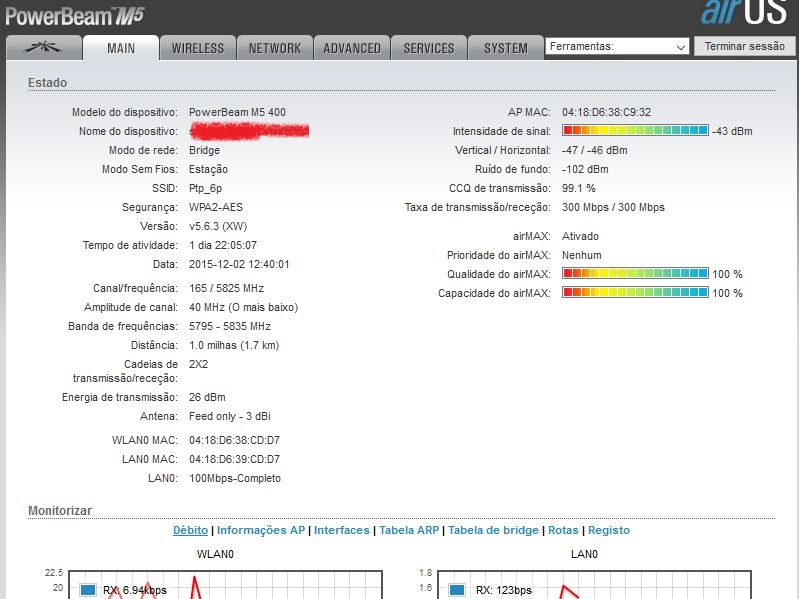Click the date value 2015-12-02 12:40:01
The height and width of the screenshot is (599, 799).
tap(239, 264)
